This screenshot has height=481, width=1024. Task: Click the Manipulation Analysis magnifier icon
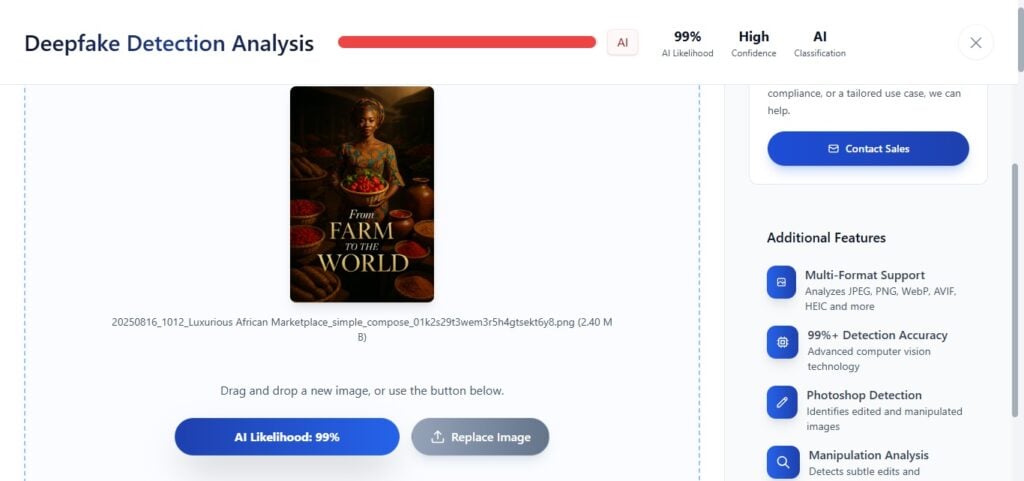pyautogui.click(x=782, y=462)
